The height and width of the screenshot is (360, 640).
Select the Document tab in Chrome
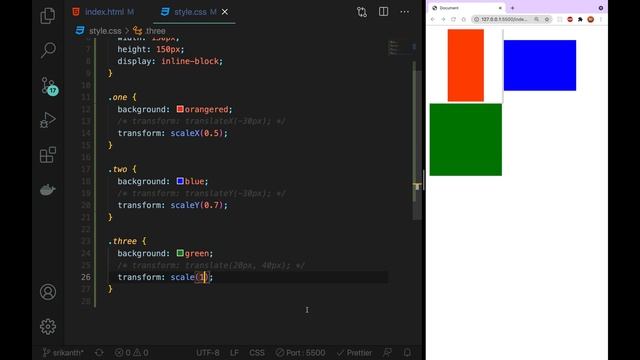tap(466, 8)
